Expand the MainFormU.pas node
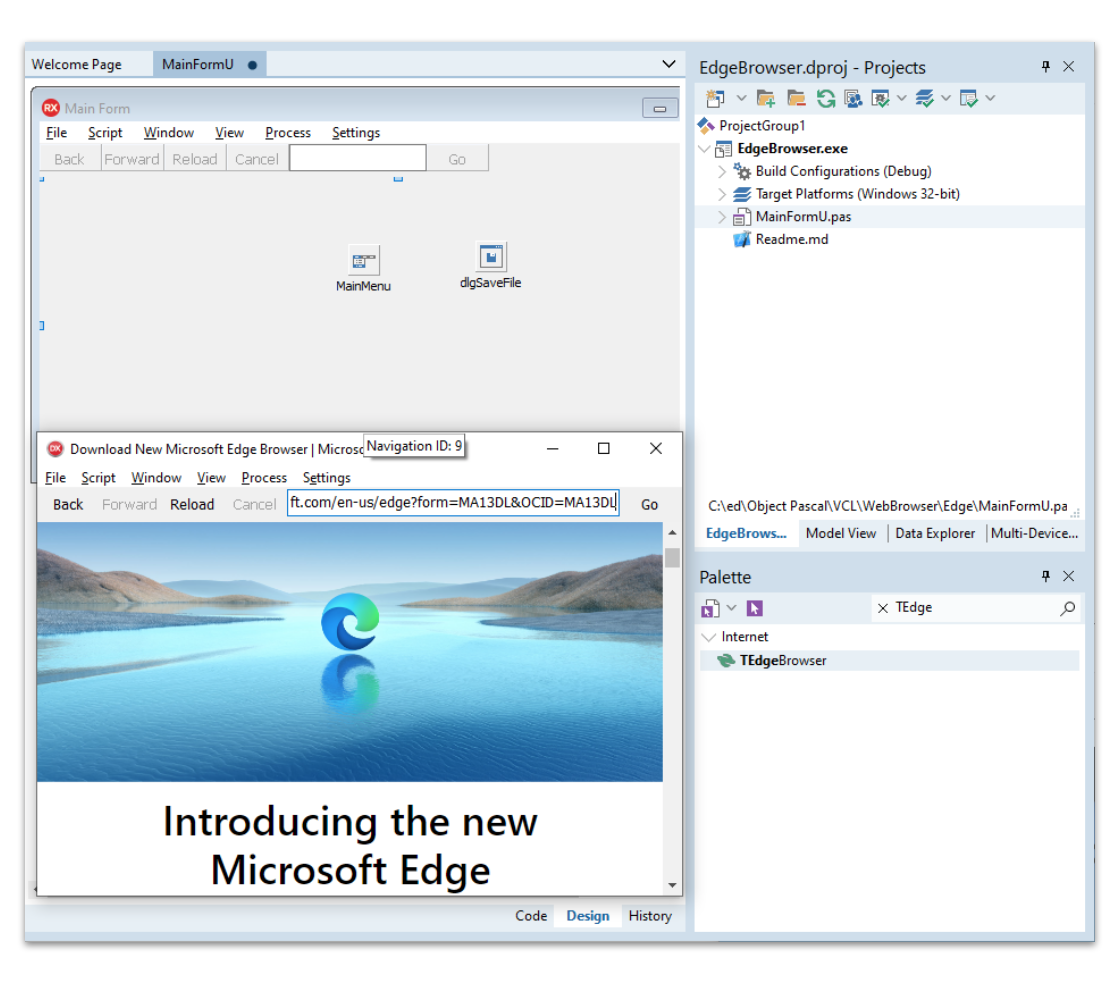This screenshot has width=1116, height=988. pyautogui.click(x=722, y=217)
